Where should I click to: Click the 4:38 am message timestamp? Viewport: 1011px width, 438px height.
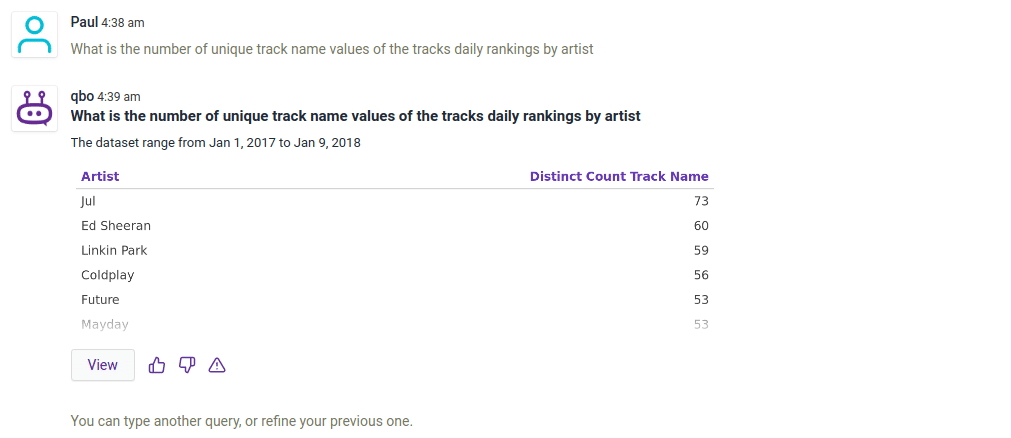pyautogui.click(x=124, y=23)
